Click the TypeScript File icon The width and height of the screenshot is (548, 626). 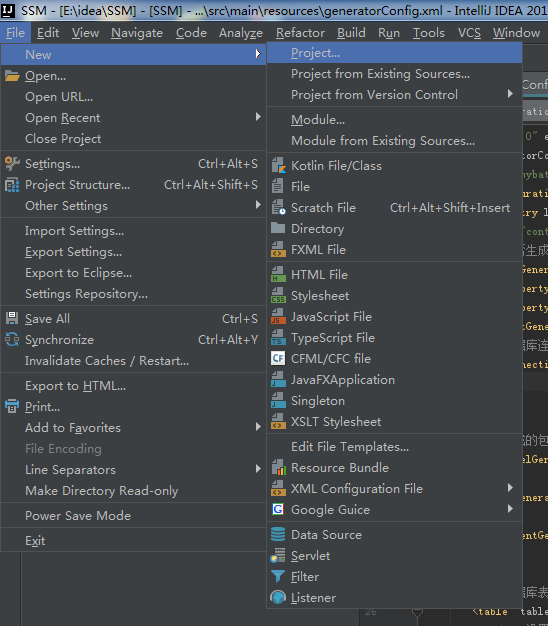[x=278, y=337]
